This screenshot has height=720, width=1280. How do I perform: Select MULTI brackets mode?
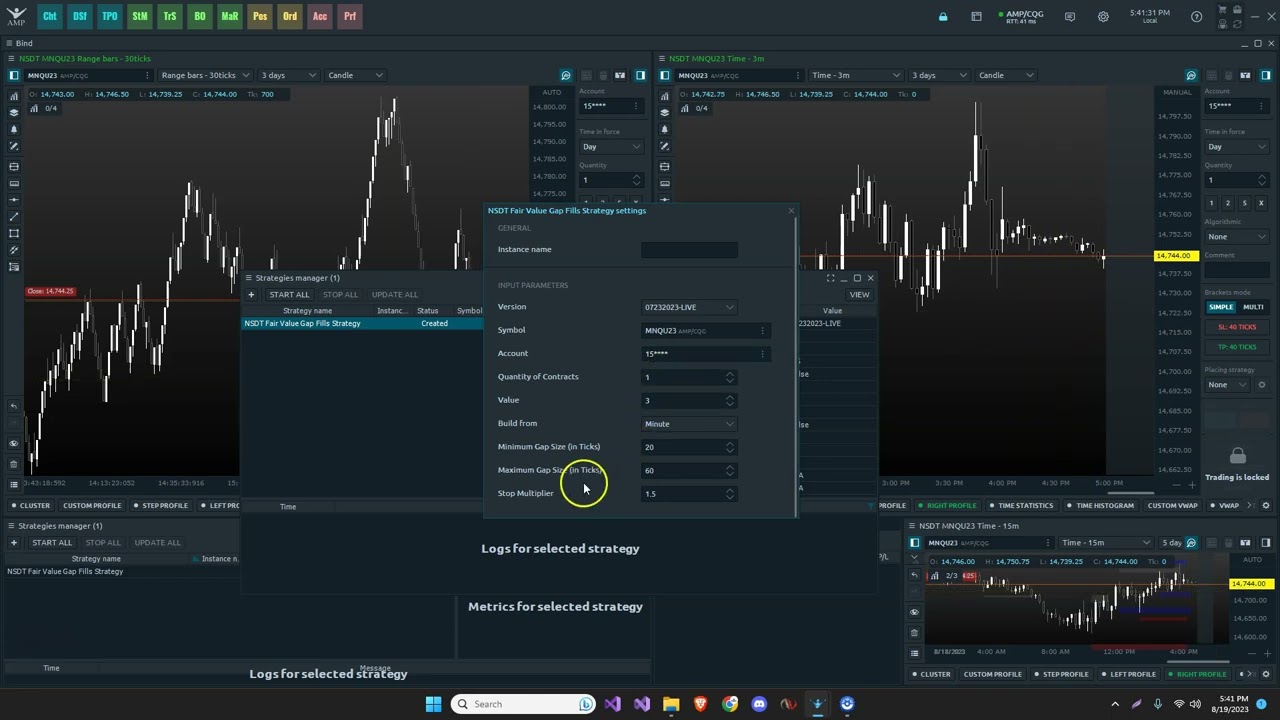tap(1253, 307)
